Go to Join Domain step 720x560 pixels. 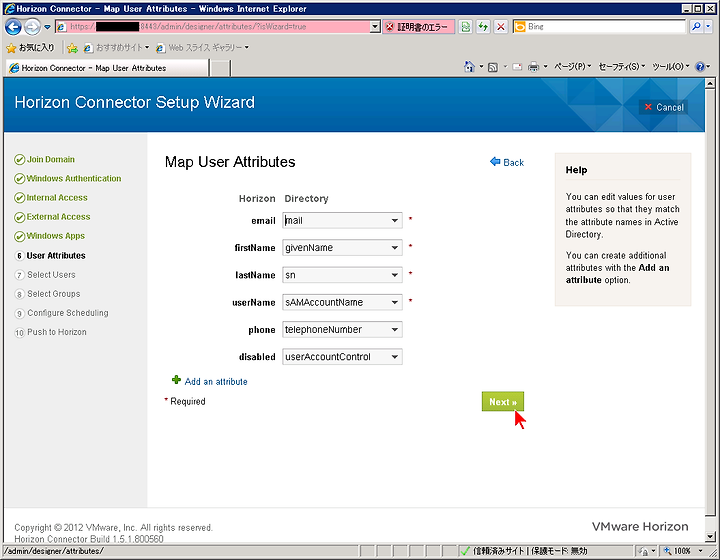(51, 159)
